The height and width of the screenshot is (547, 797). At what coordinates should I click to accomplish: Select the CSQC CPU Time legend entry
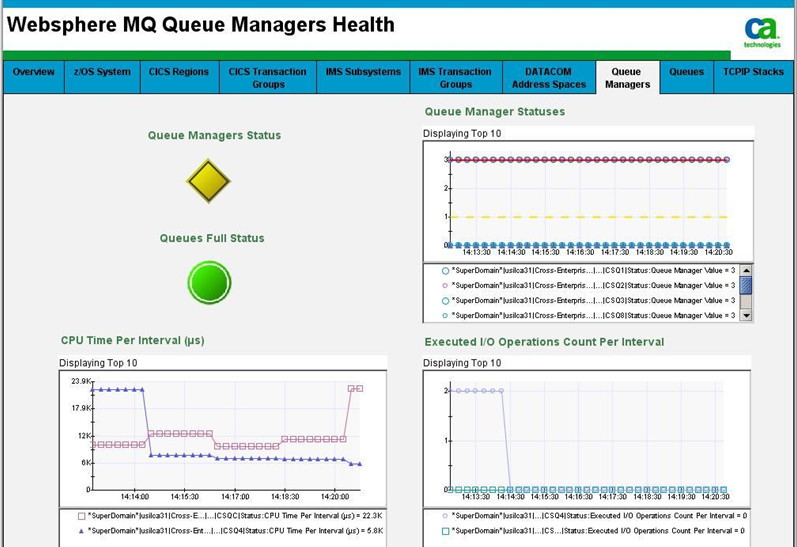230,515
